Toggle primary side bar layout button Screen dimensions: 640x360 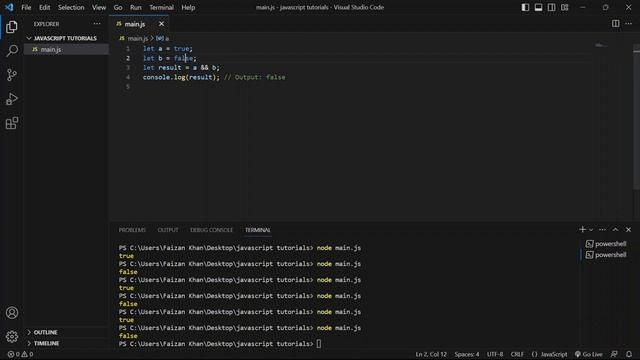click(x=525, y=7)
